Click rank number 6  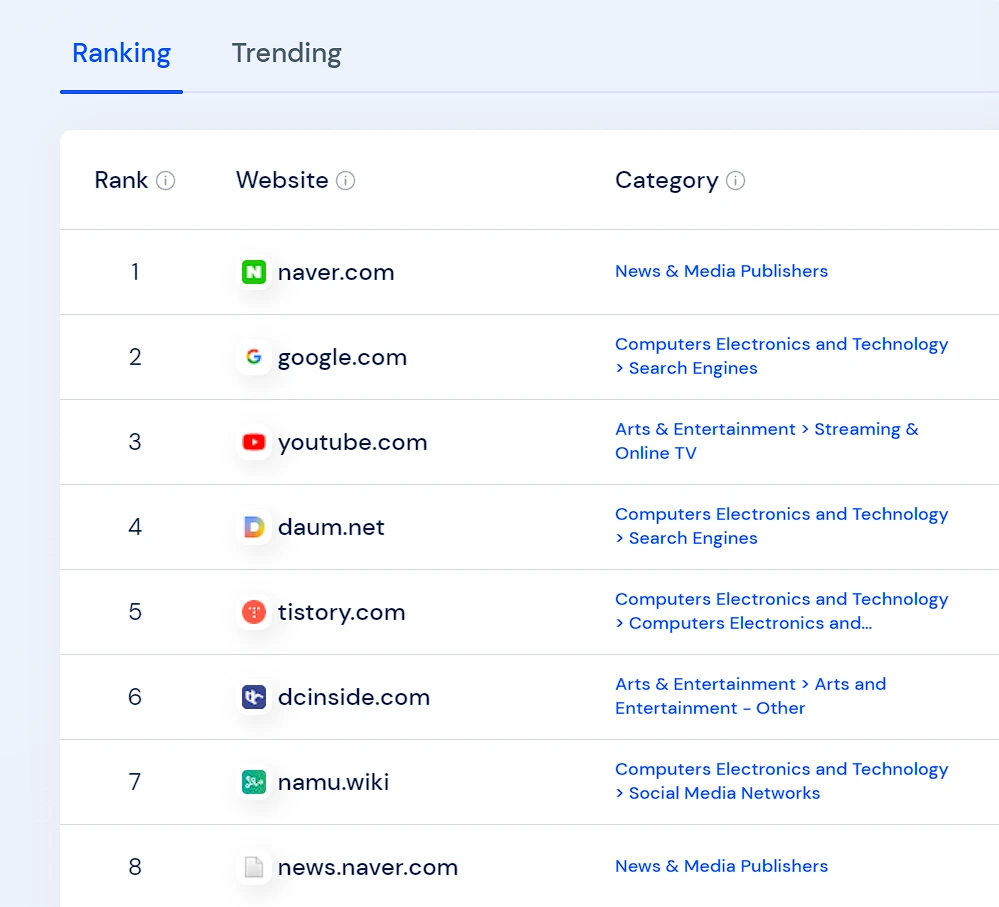(x=135, y=697)
